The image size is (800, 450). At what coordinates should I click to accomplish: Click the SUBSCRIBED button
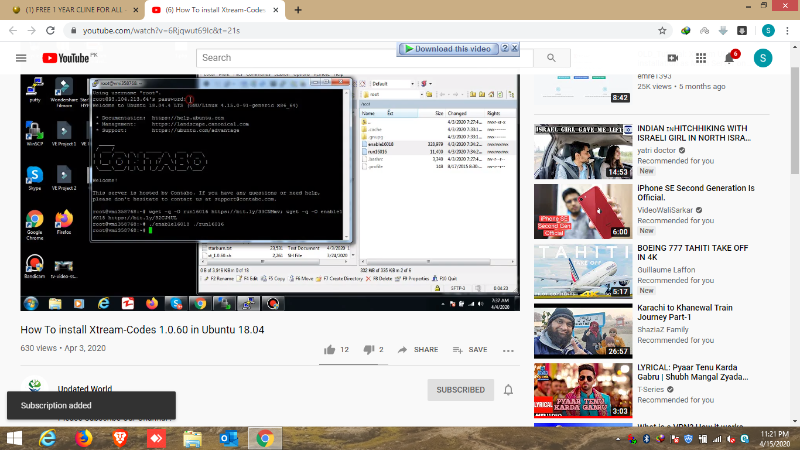tap(460, 390)
